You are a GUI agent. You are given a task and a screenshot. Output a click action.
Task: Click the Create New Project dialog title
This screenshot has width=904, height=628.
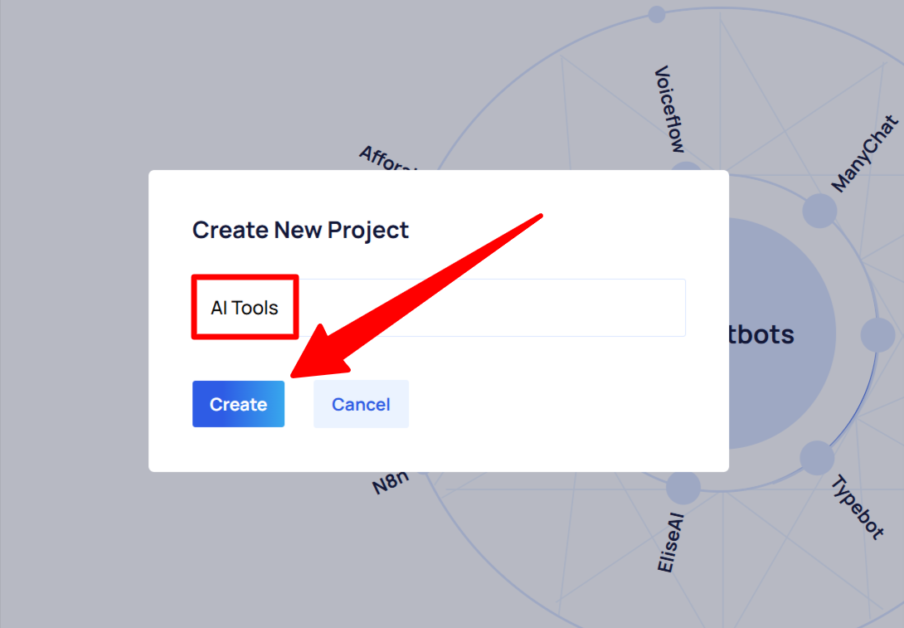[300, 230]
